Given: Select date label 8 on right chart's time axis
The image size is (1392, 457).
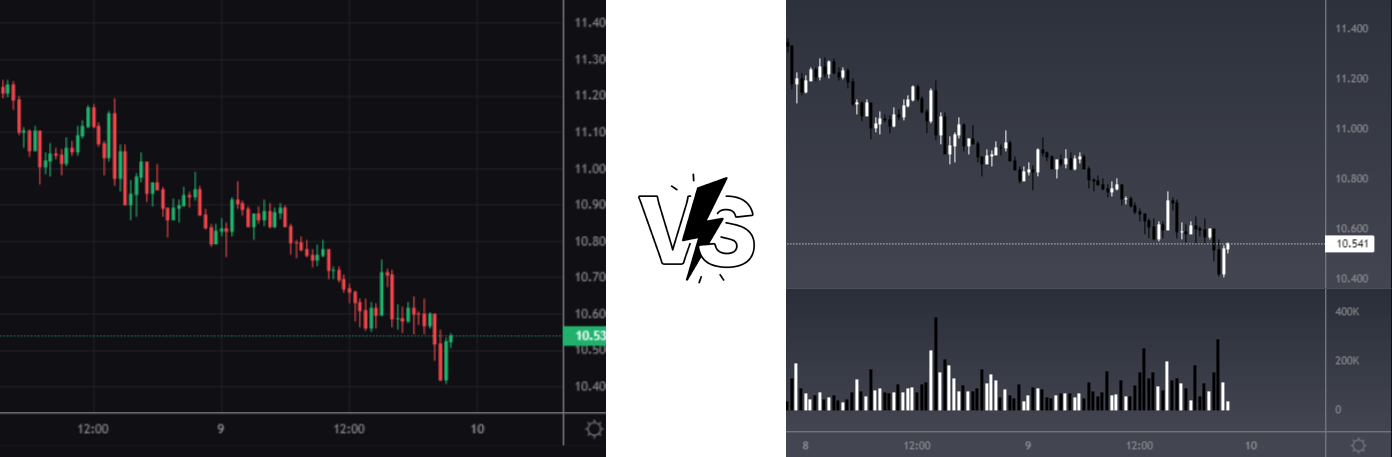Looking at the screenshot, I should pyautogui.click(x=805, y=446).
